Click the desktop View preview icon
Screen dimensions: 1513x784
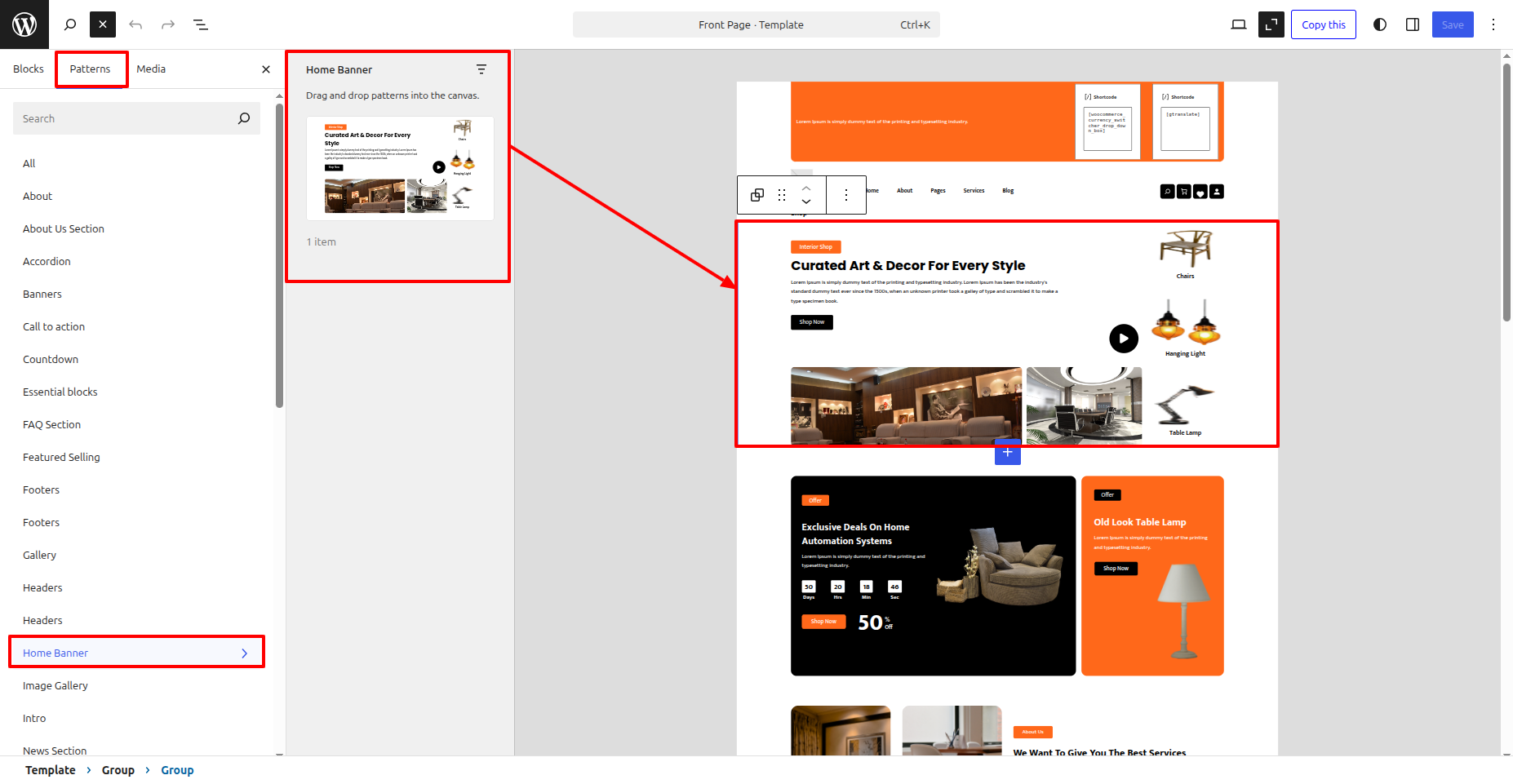click(x=1238, y=24)
